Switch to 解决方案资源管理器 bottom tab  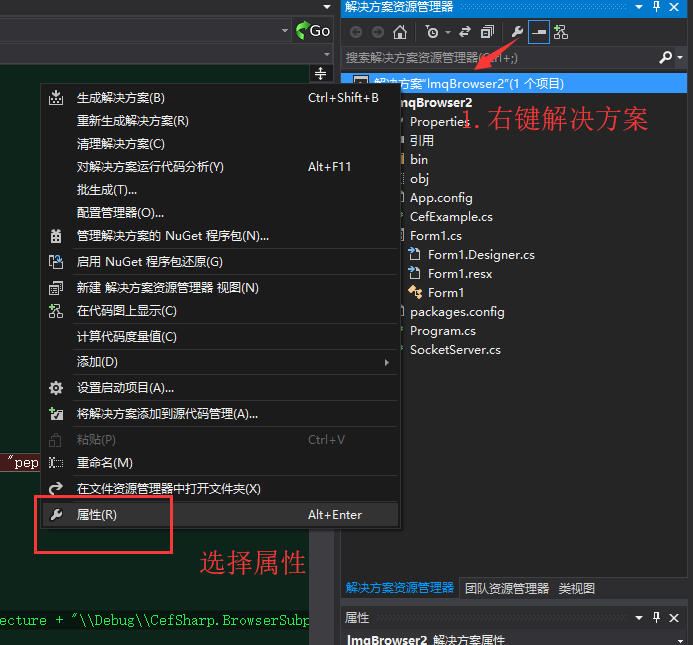(400, 588)
